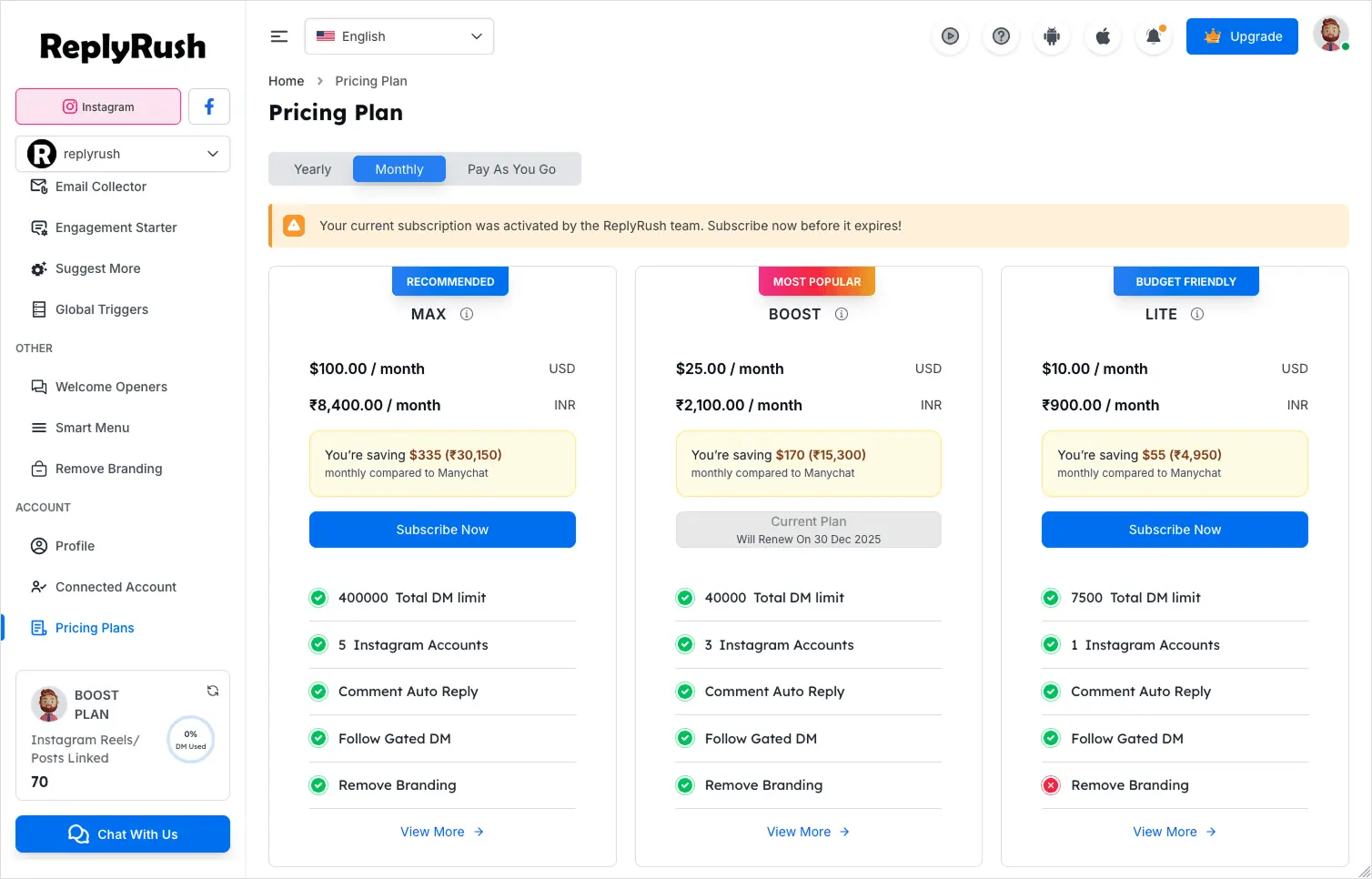Go to the Home breadcrumb
Screen dimensions: 1372x879
pos(287,81)
